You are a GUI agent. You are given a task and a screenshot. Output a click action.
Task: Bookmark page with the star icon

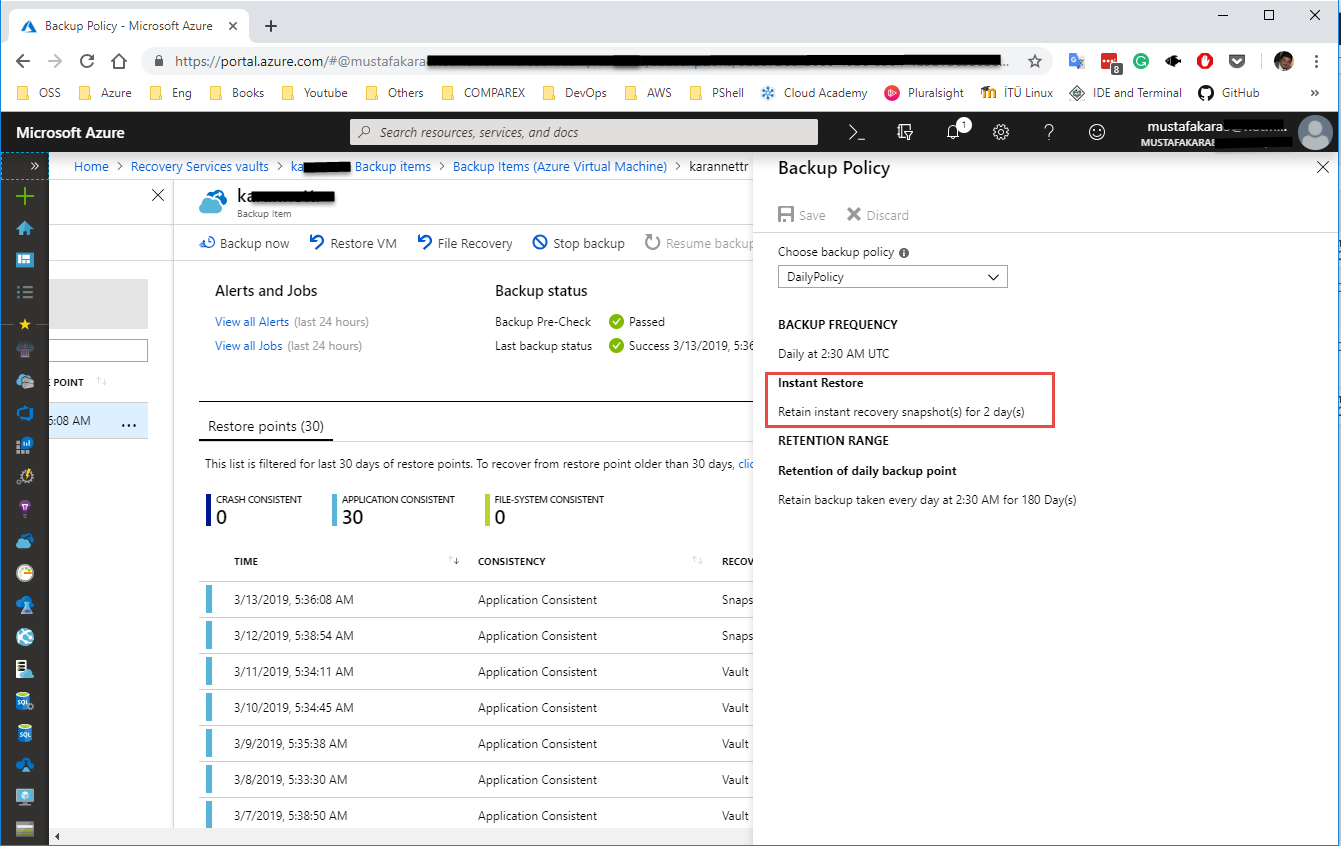1035,61
